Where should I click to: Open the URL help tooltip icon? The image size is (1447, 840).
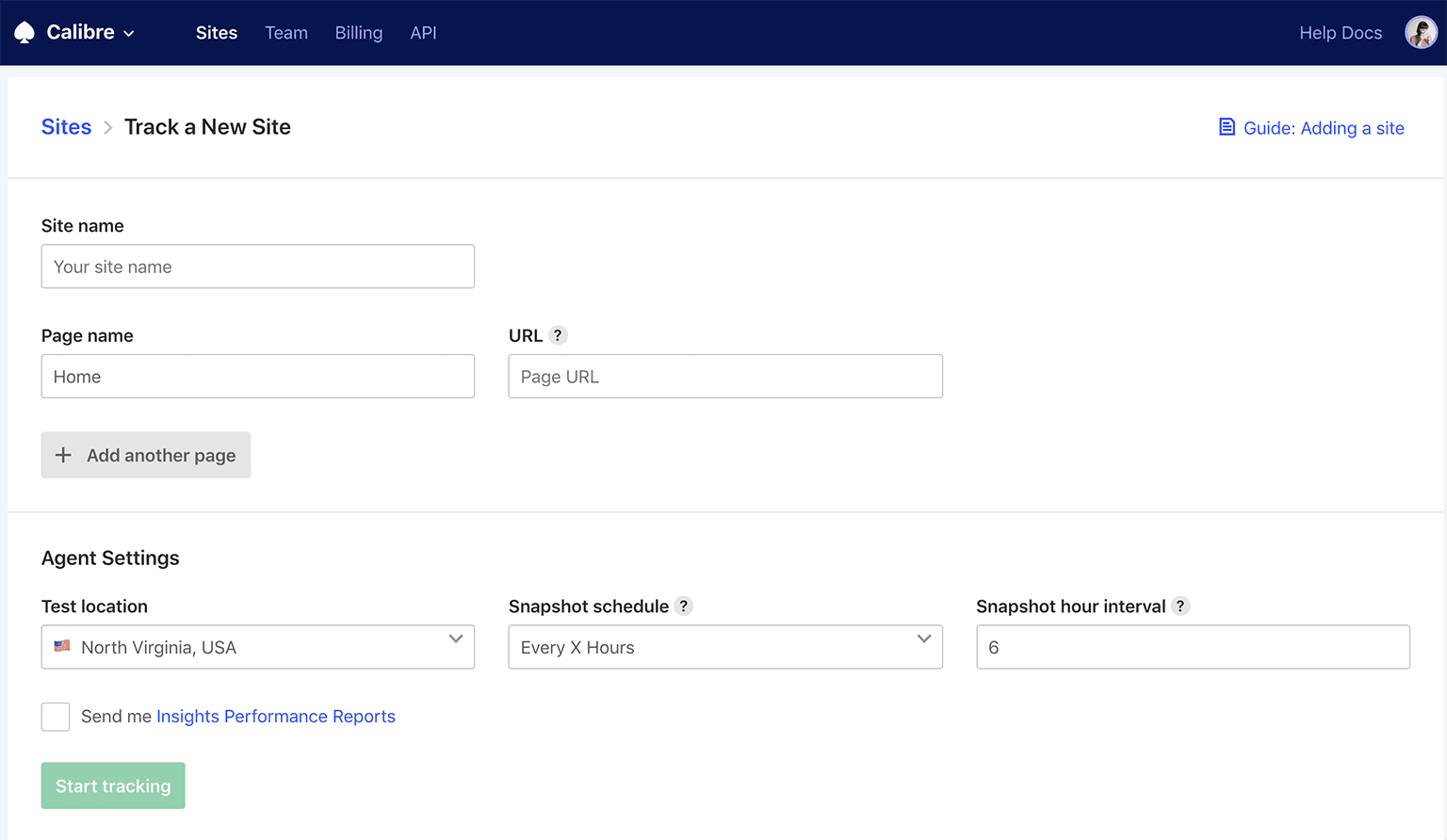[558, 334]
